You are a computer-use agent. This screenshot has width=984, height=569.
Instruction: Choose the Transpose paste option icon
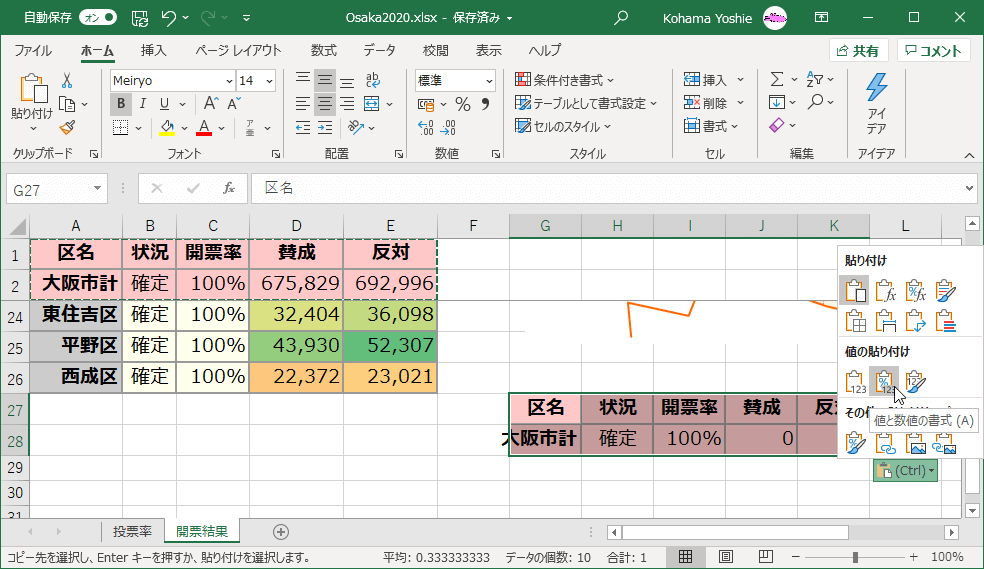point(915,321)
